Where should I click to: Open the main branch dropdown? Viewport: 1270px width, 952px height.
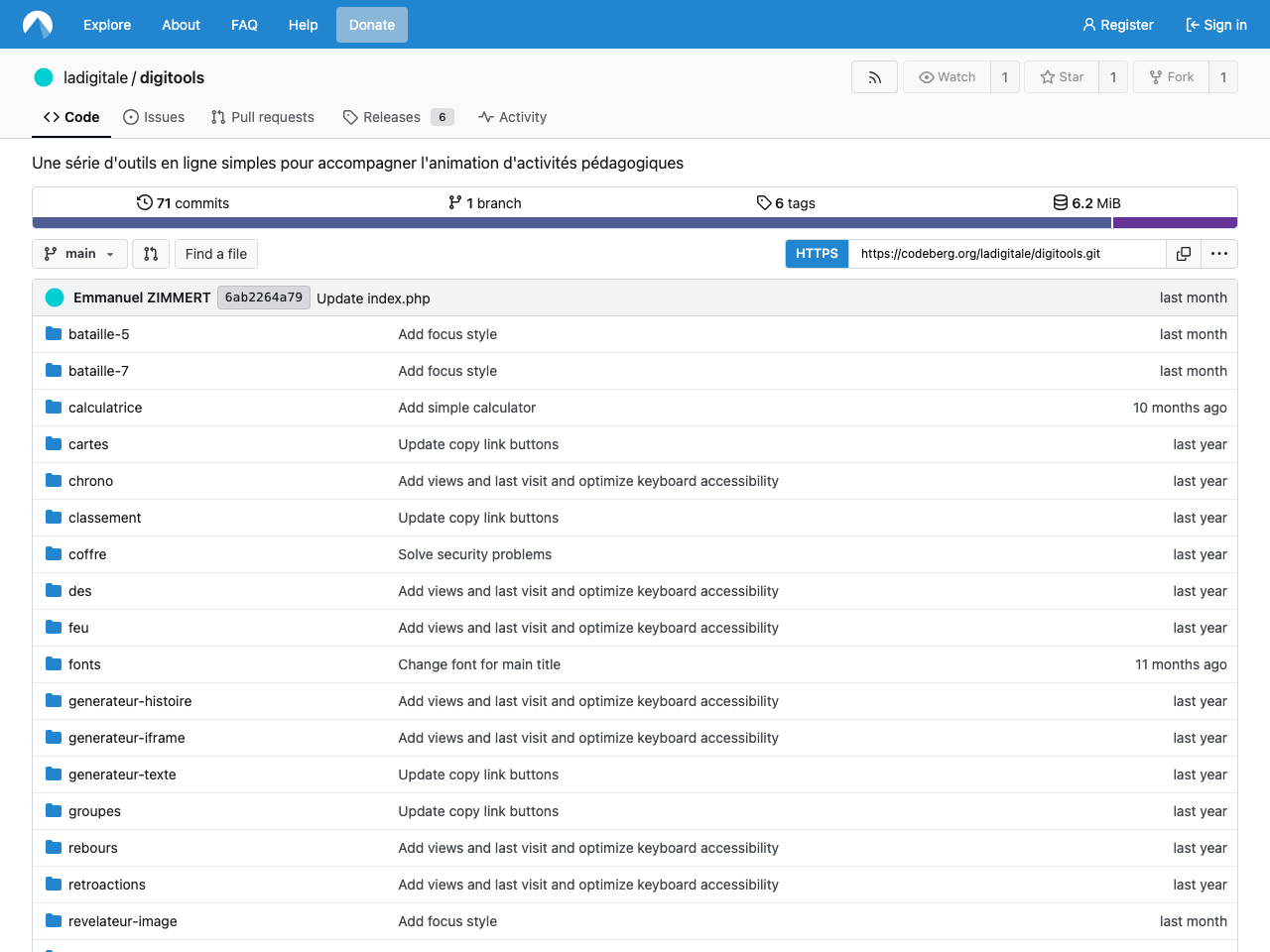tap(79, 254)
